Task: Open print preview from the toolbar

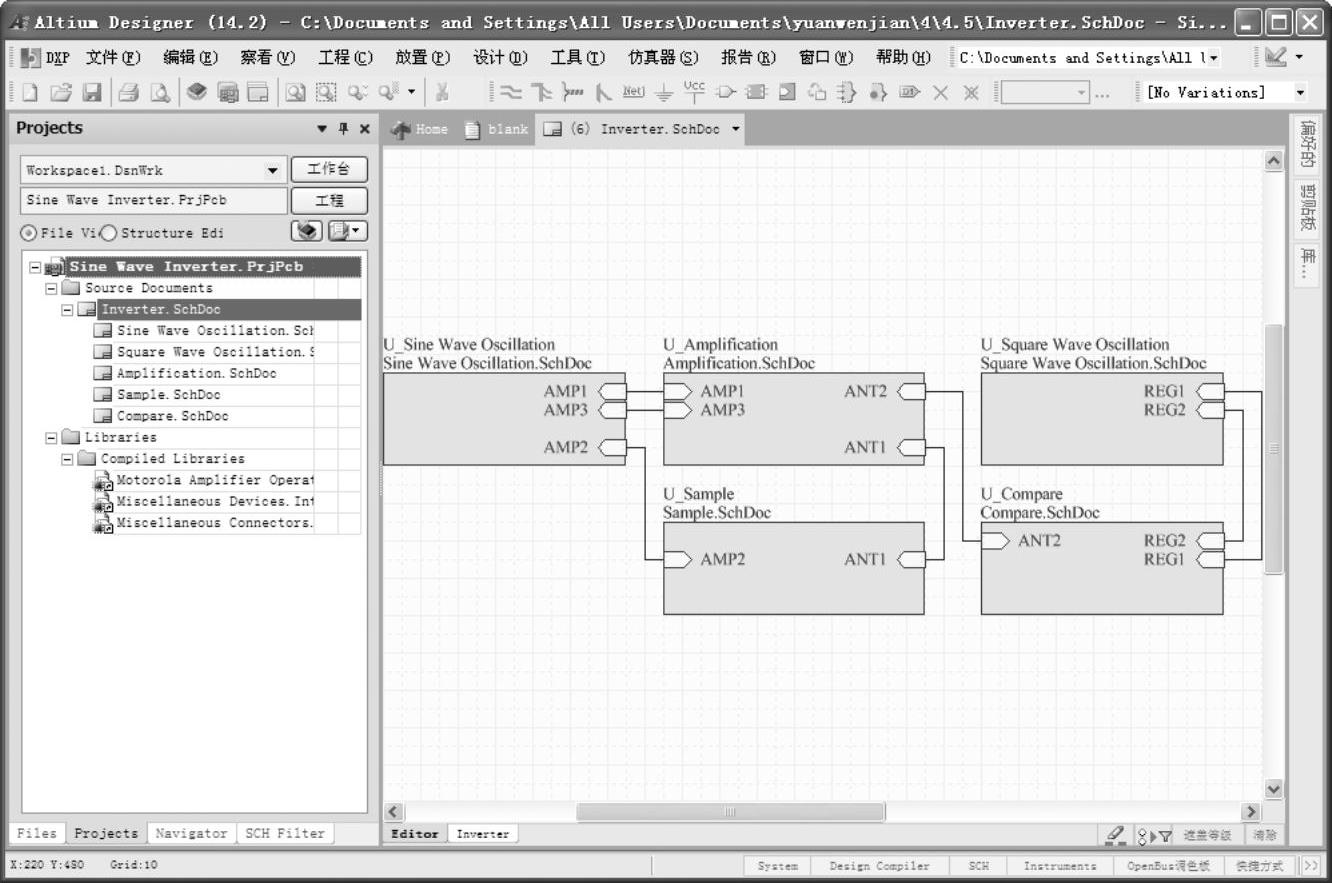Action: click(159, 93)
